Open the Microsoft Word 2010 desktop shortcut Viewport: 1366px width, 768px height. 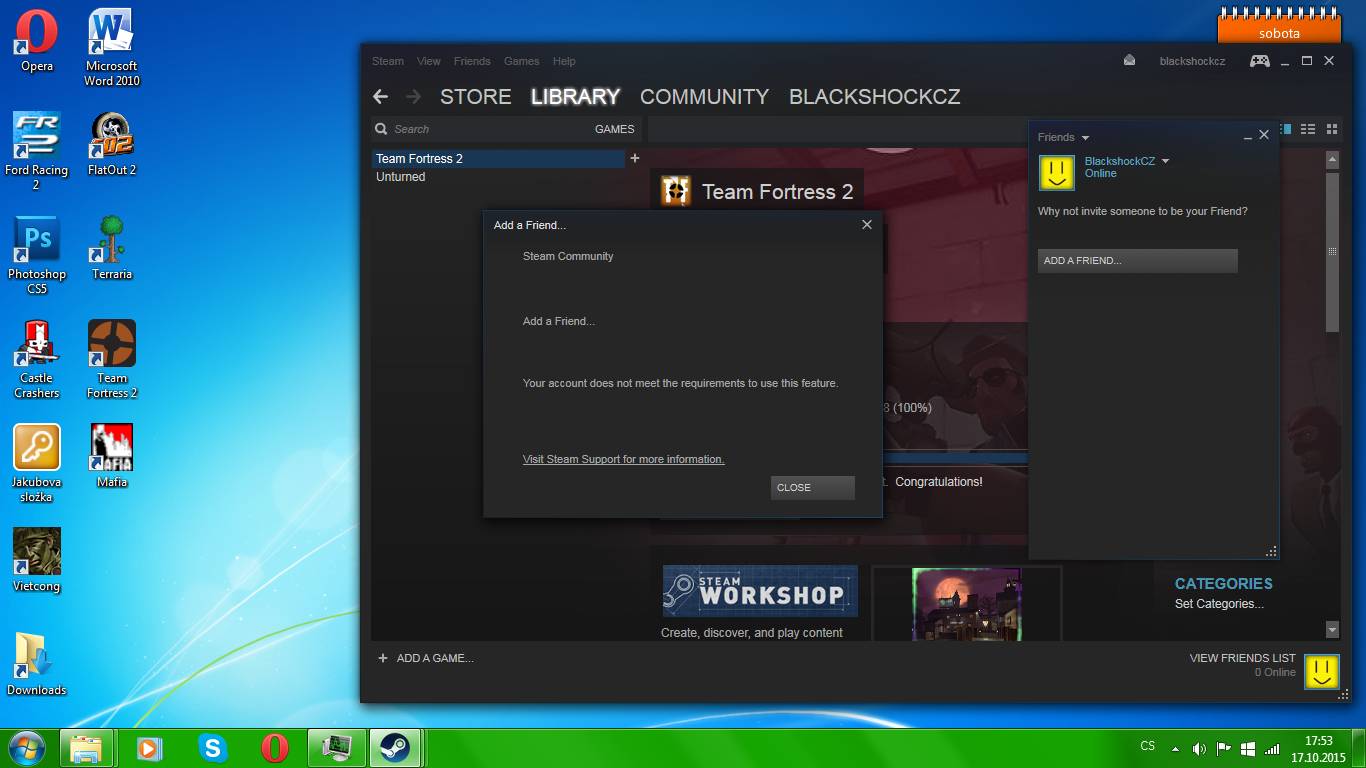112,48
